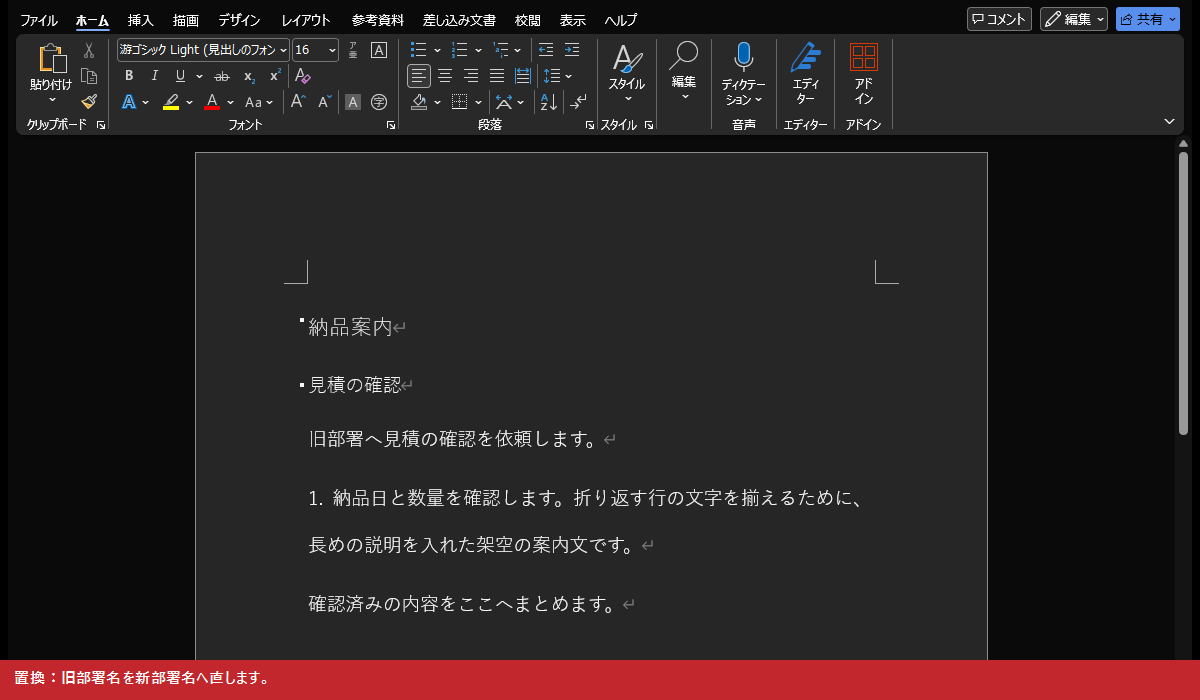
Task: Click the Justify alignment icon
Action: [497, 76]
